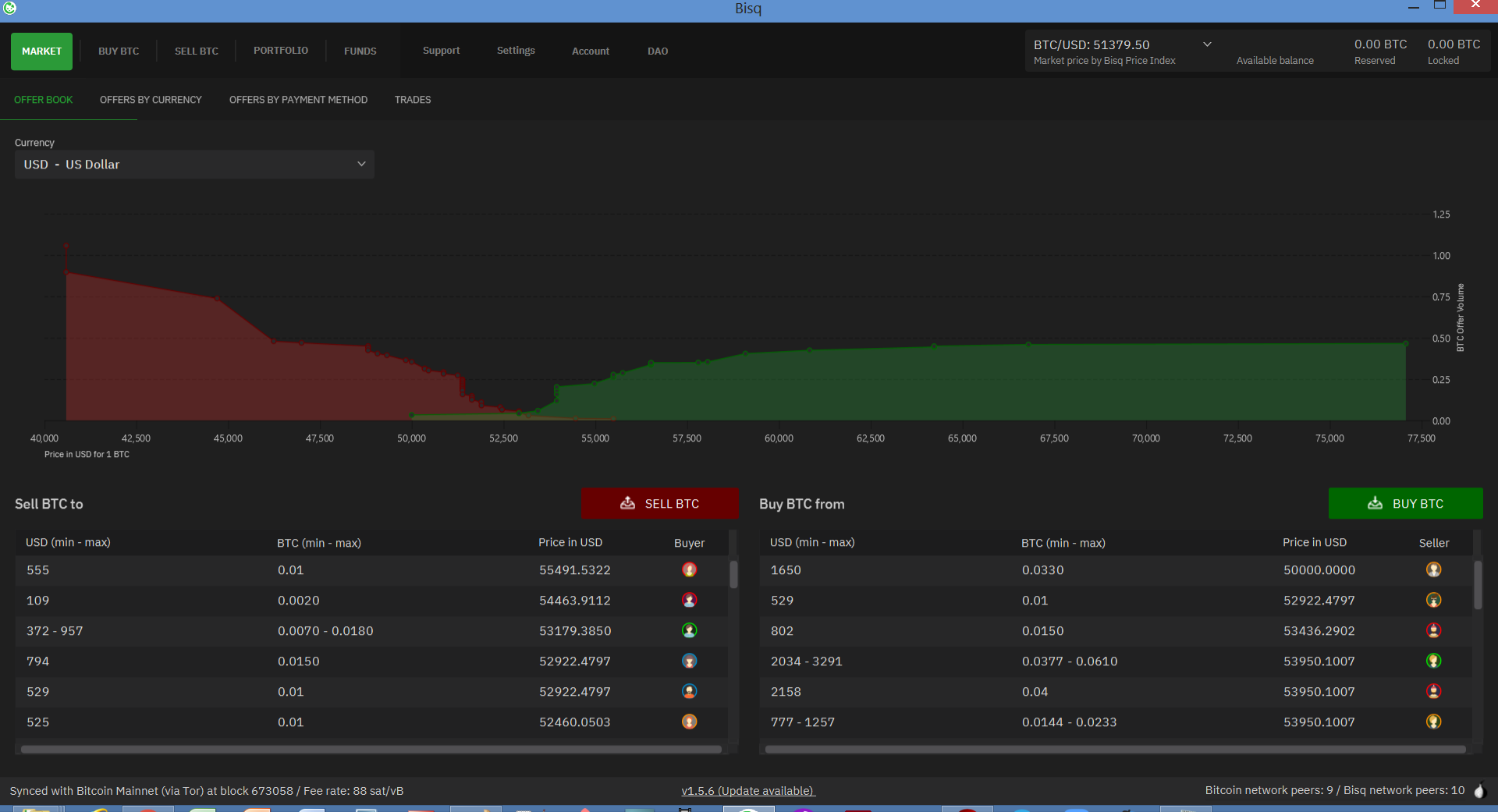Click buyer avatar icon for 55491.5322 offer
This screenshot has height=812, width=1498.
[689, 570]
